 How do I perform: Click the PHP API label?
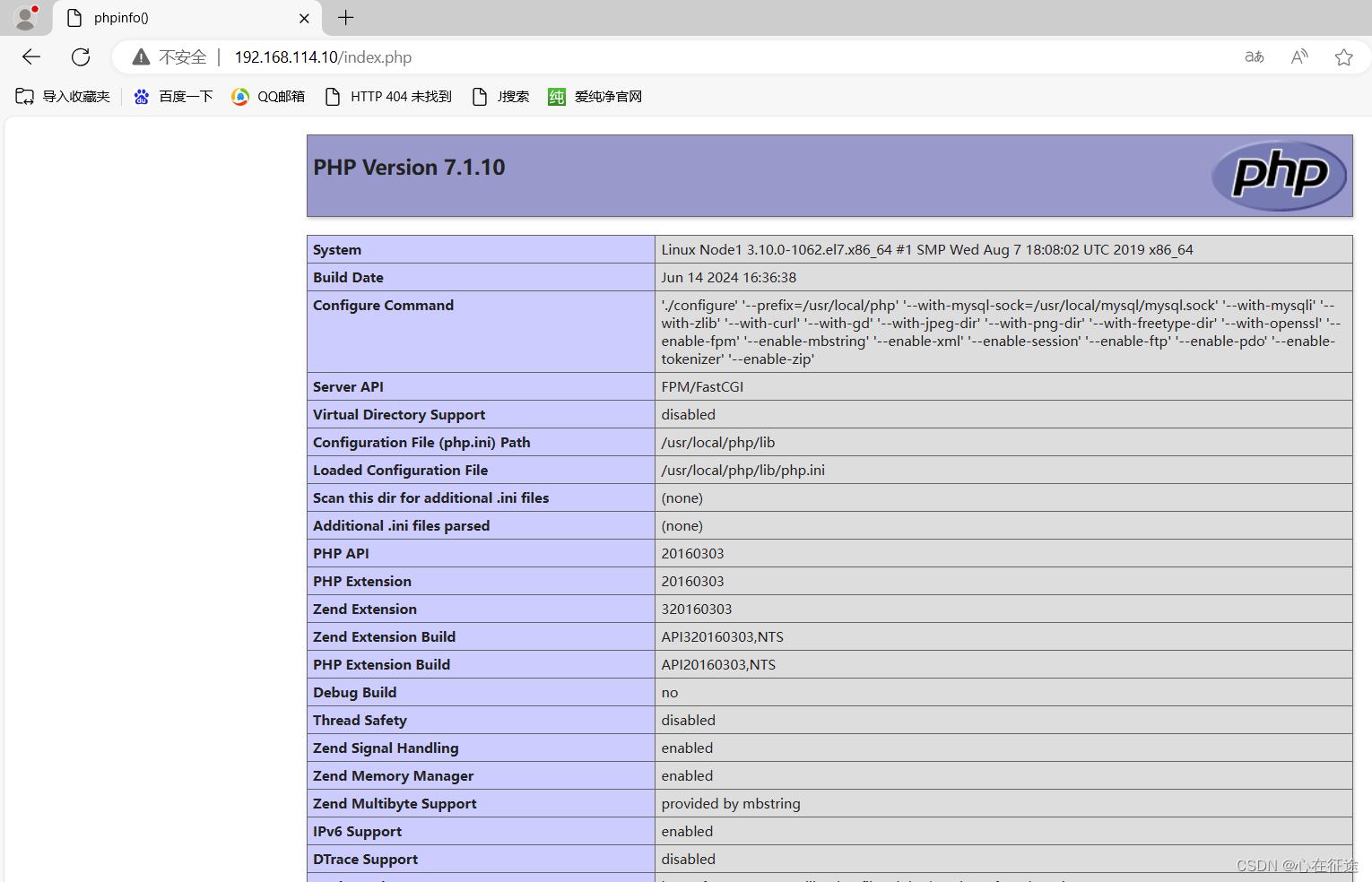coord(341,554)
